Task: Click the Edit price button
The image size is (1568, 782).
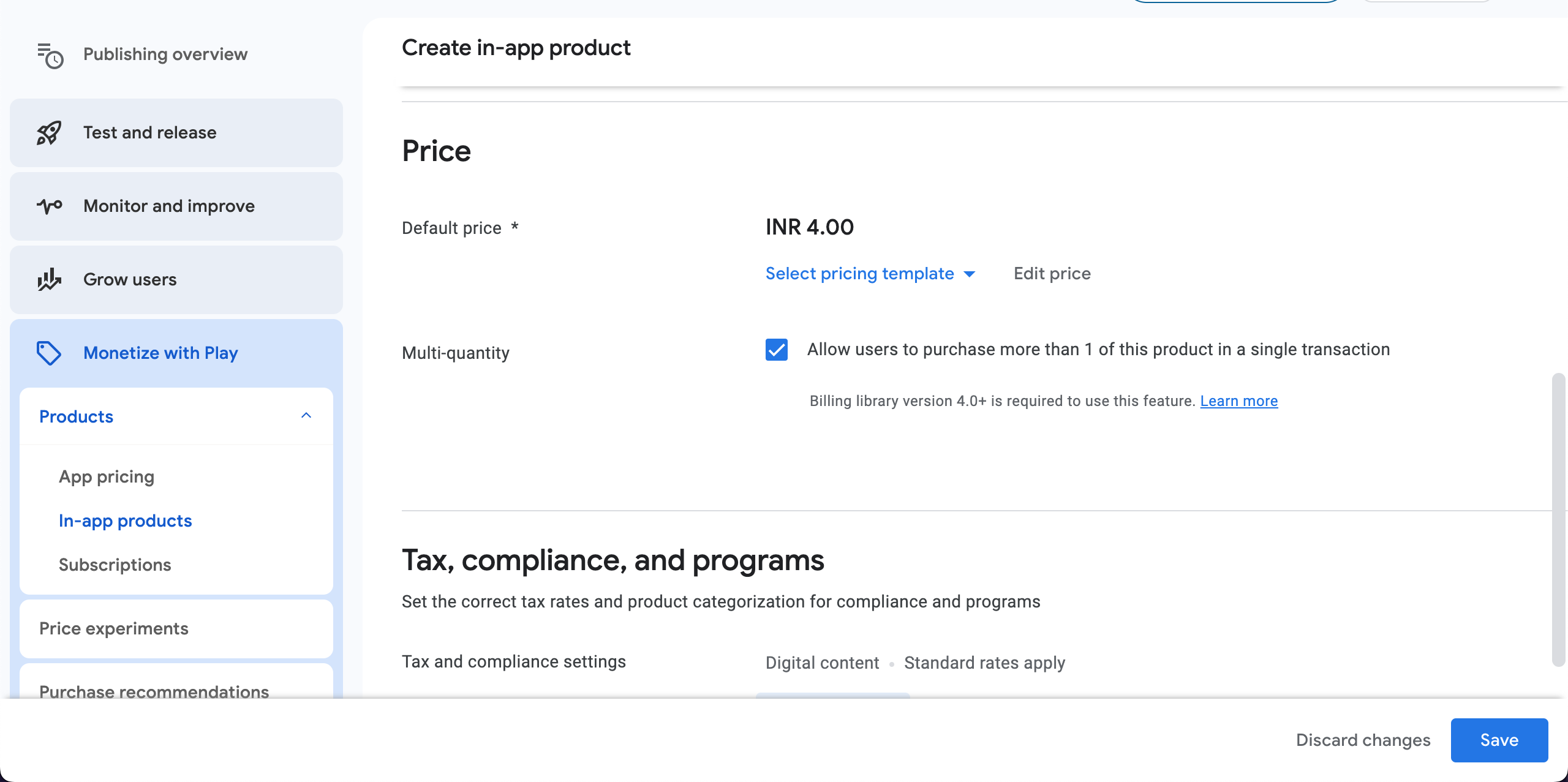Action: pos(1051,274)
